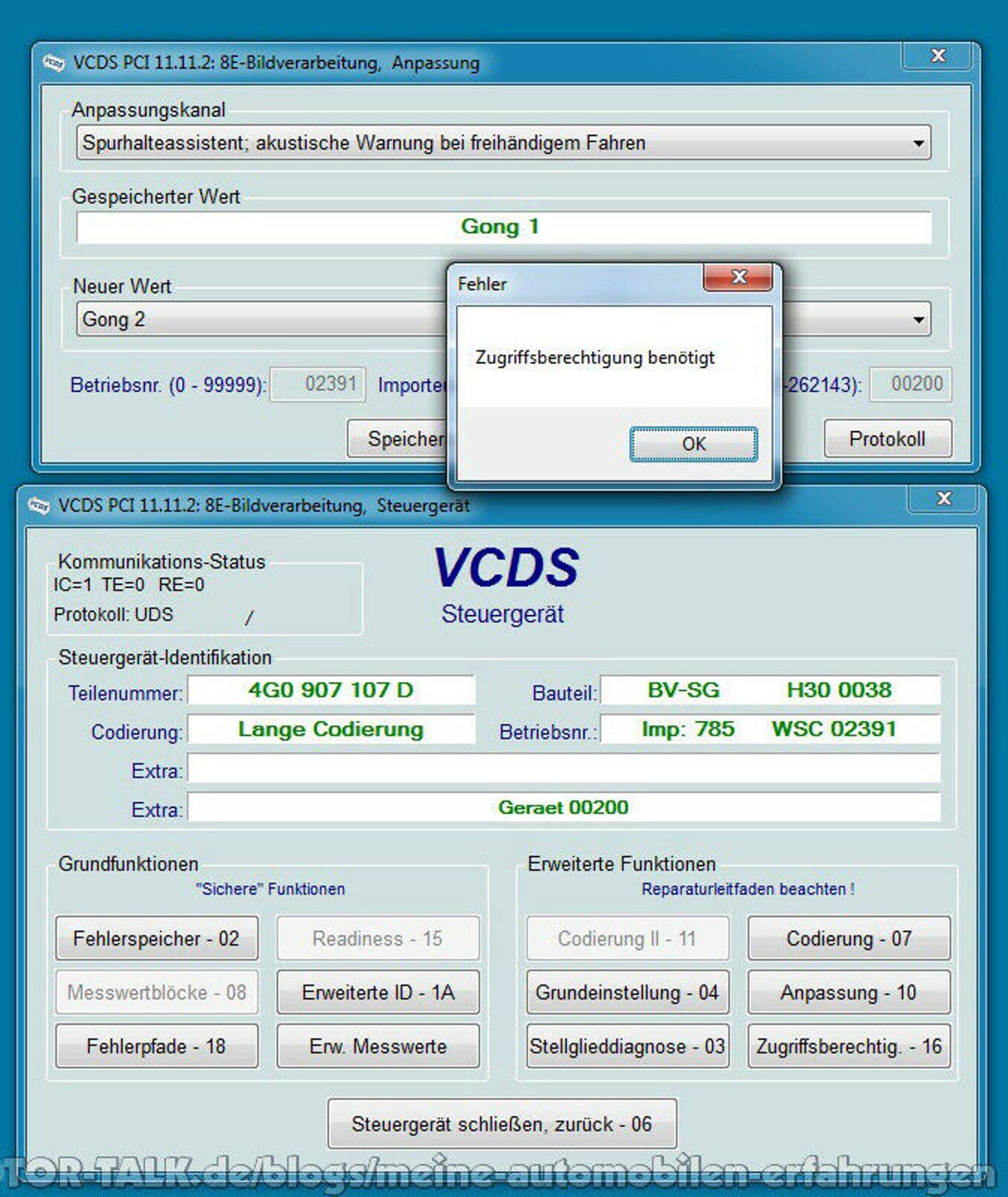Open Erw. Messwerte

(x=378, y=1046)
